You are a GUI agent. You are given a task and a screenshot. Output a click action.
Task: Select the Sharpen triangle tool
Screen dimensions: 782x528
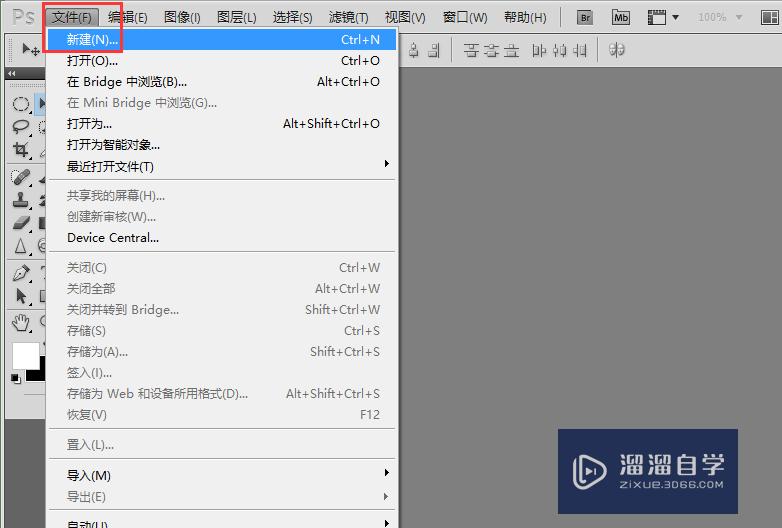21,245
